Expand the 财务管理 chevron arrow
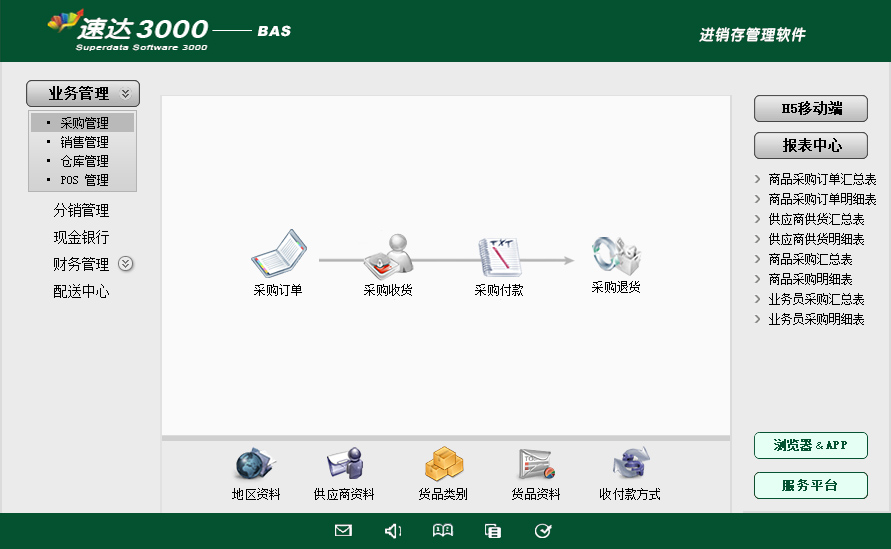891x549 pixels. point(126,264)
